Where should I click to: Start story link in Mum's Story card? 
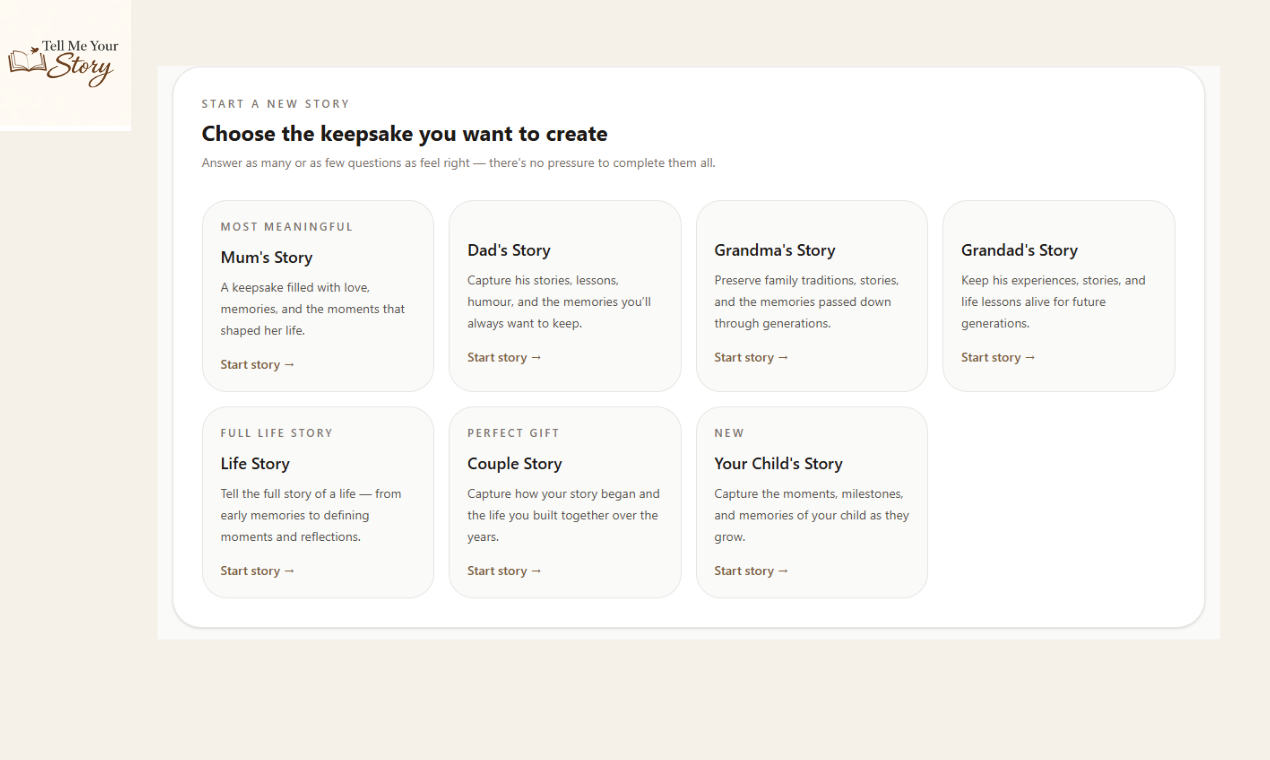(x=258, y=365)
